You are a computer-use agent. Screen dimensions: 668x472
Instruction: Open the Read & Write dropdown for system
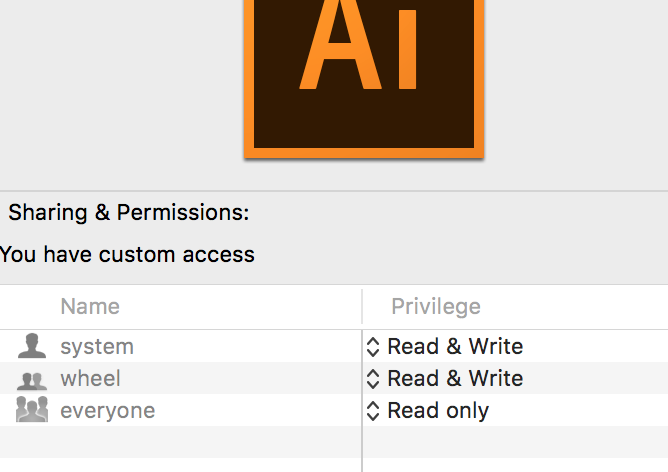tap(455, 347)
